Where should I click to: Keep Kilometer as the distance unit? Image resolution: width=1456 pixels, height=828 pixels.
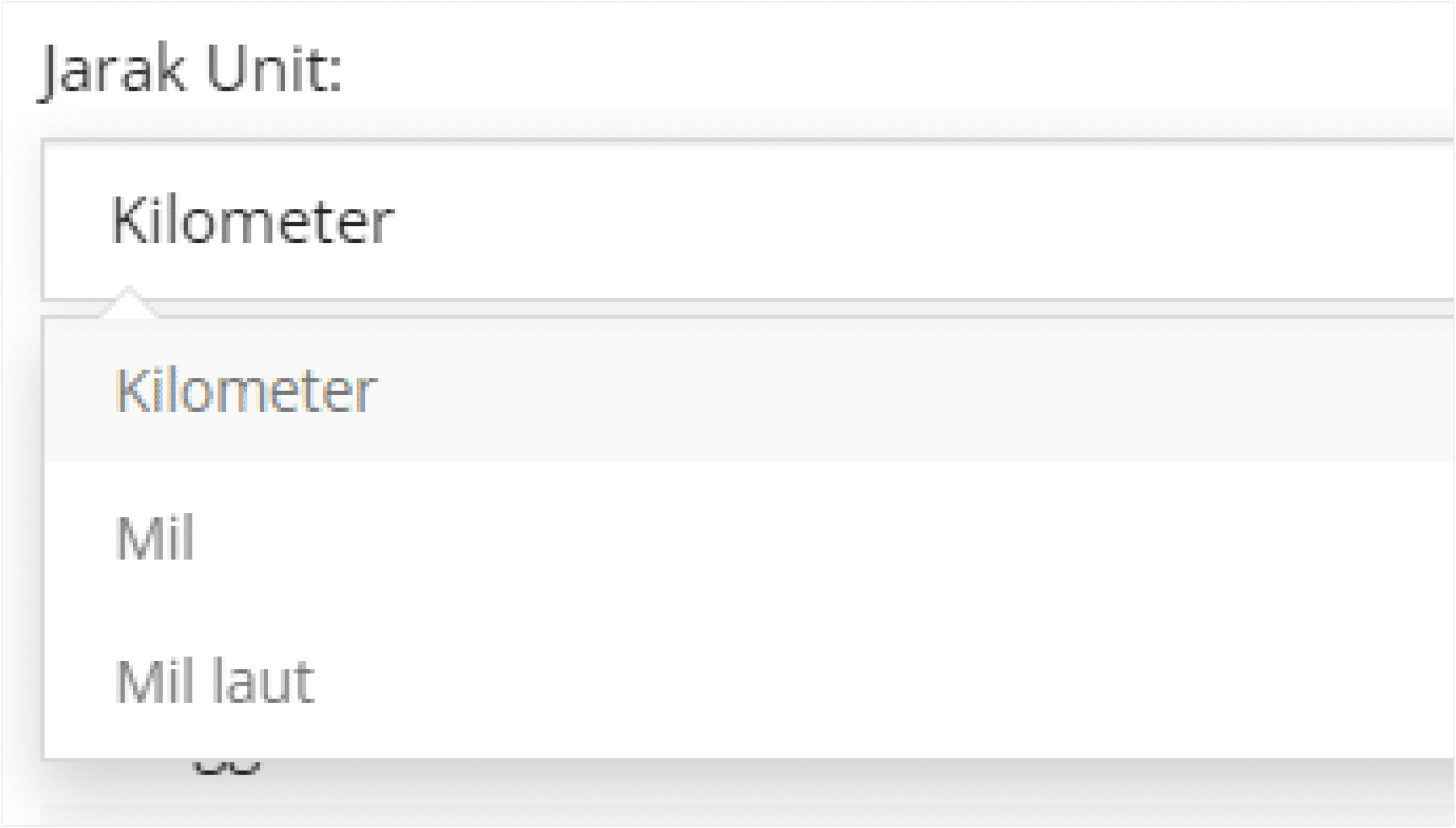tap(749, 391)
